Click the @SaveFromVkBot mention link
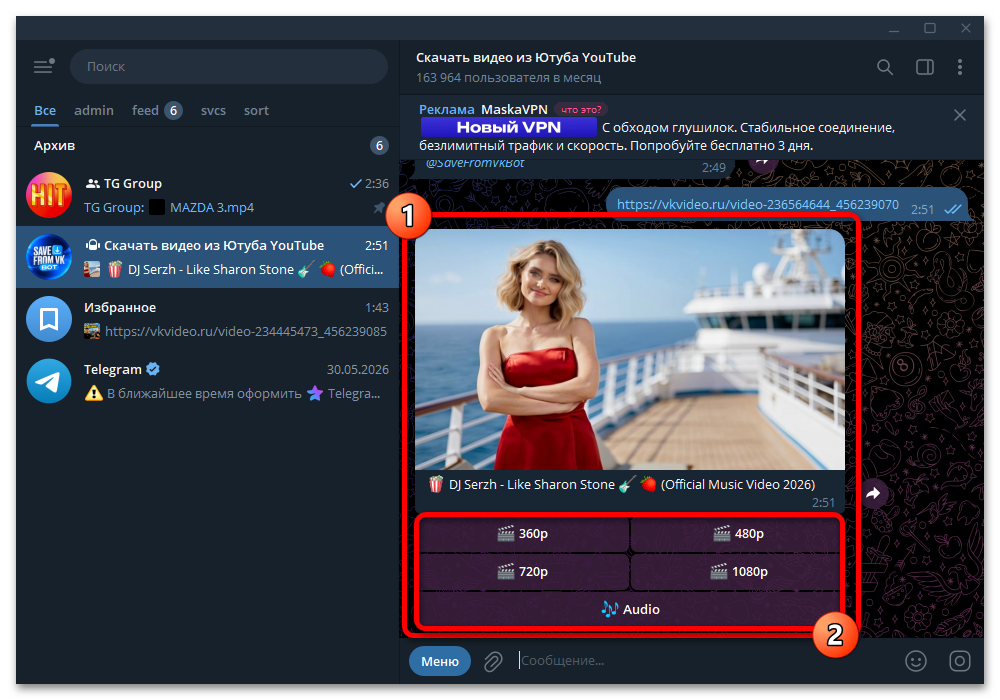Screen dimensions: 1000x700 pyautogui.click(x=474, y=163)
